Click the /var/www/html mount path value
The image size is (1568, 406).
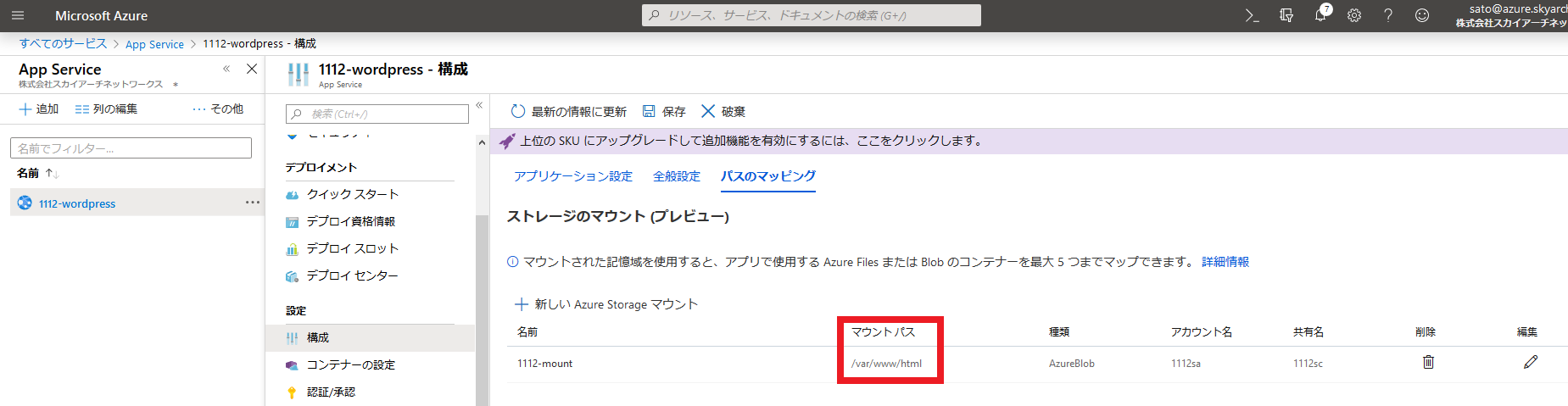[886, 364]
